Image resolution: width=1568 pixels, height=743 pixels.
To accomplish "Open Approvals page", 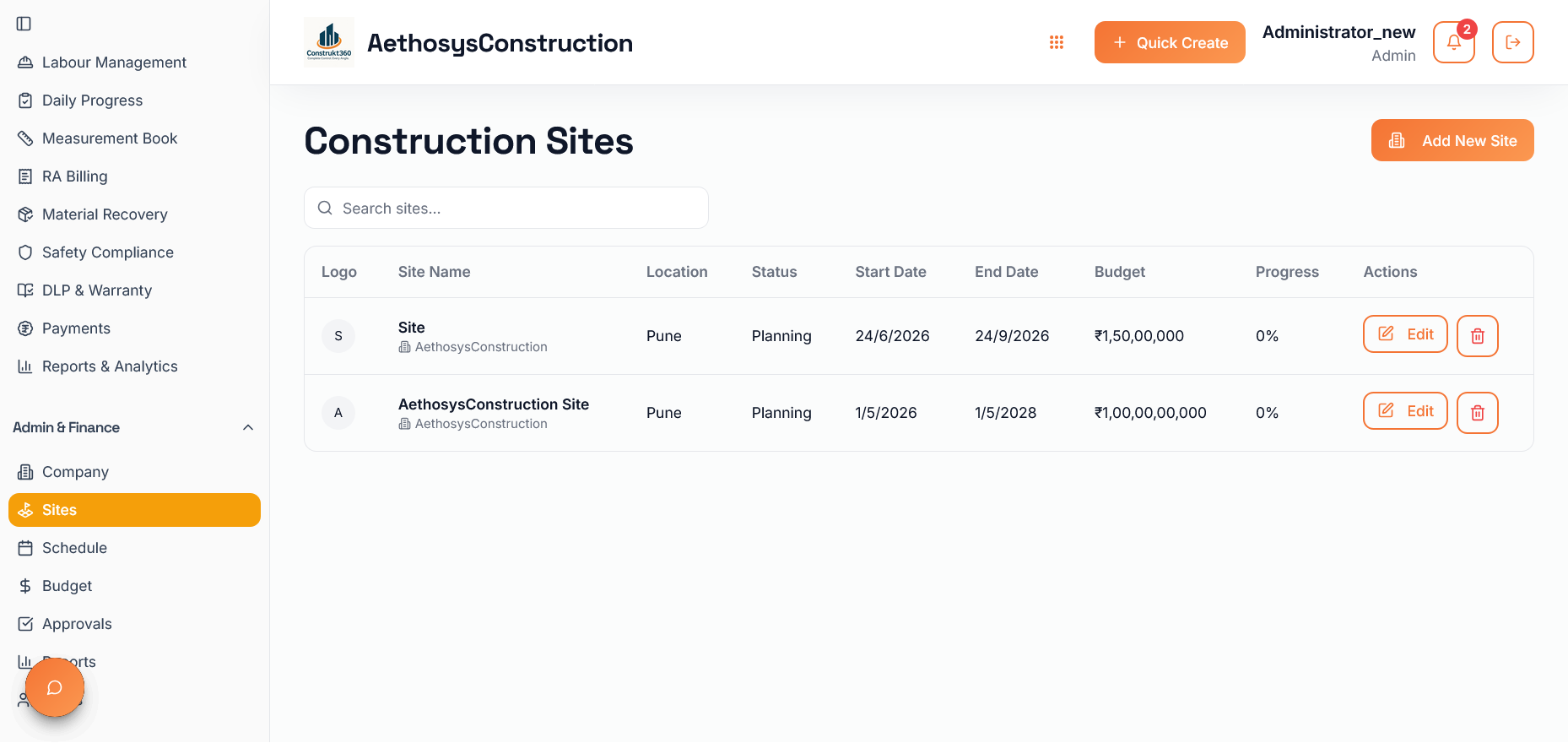I will (134, 624).
